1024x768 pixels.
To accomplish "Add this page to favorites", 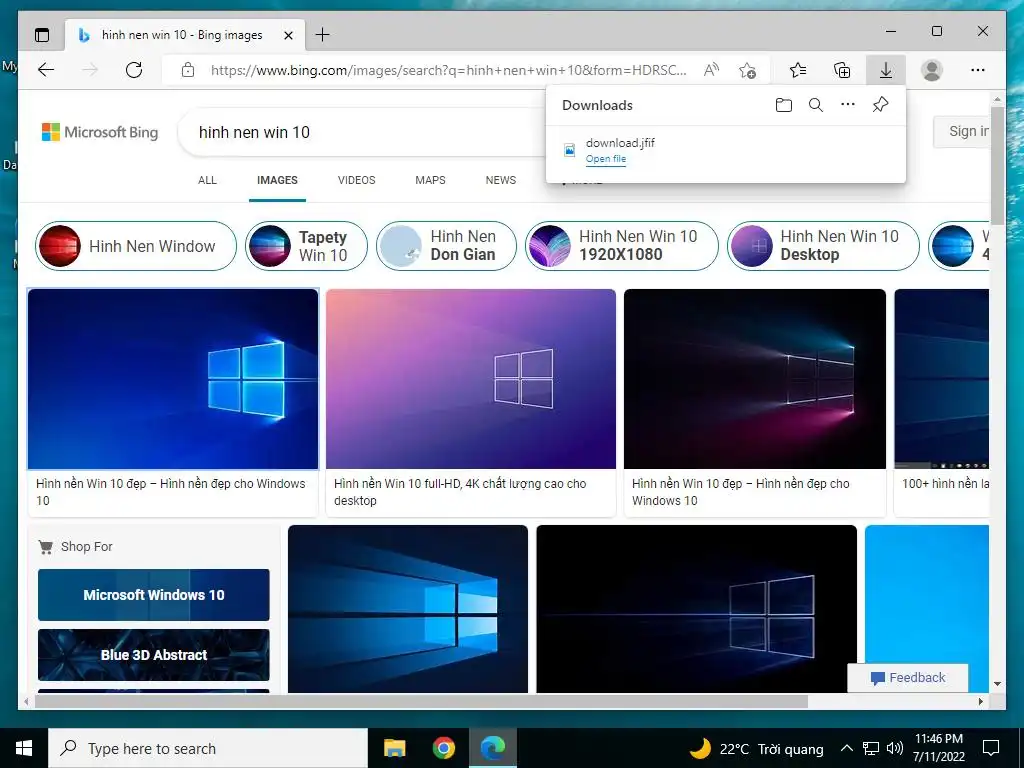I will (x=748, y=70).
